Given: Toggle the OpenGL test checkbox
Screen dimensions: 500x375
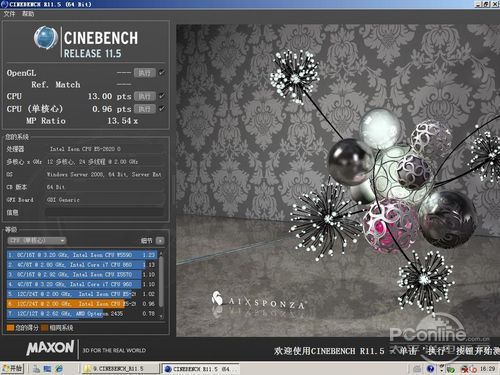Looking at the screenshot, I should pyautogui.click(x=162, y=72).
